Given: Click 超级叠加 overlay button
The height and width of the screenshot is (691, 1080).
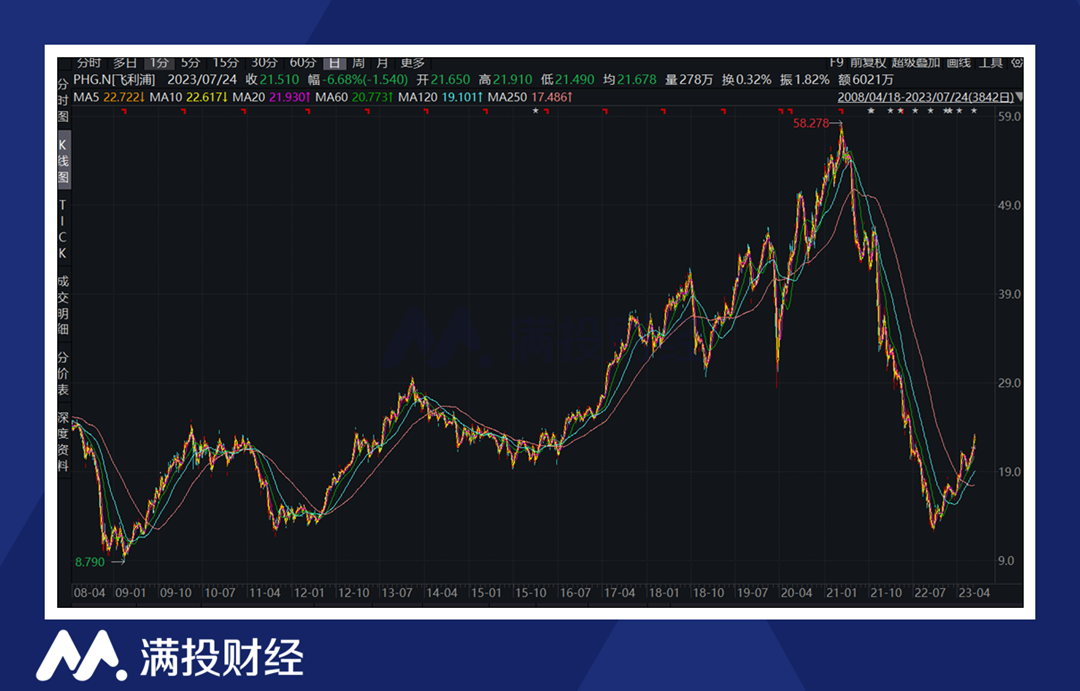Looking at the screenshot, I should click(915, 63).
